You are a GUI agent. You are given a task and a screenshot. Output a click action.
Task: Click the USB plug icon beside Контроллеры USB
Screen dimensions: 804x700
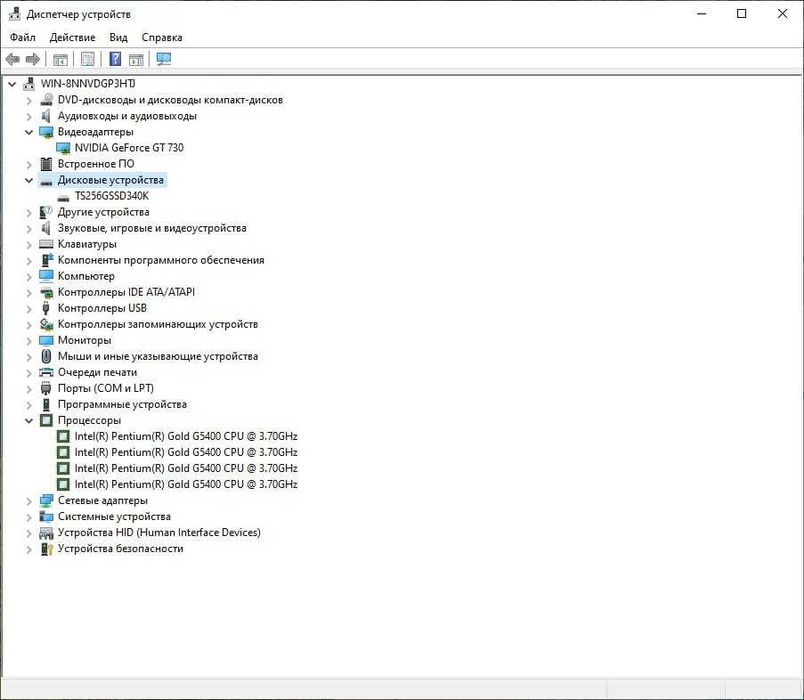46,308
